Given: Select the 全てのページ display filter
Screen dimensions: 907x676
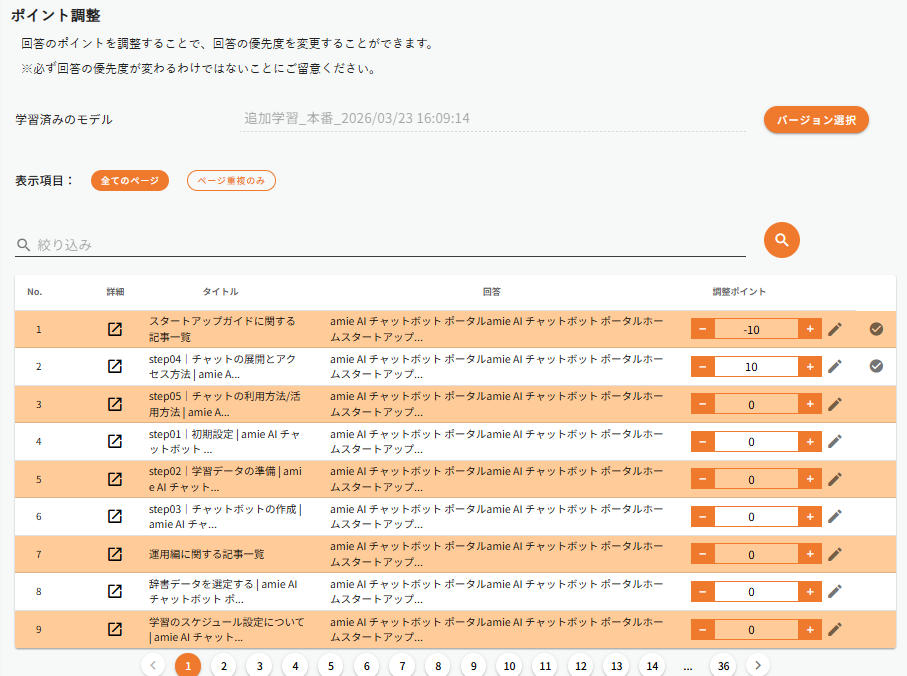Looking at the screenshot, I should click(130, 180).
